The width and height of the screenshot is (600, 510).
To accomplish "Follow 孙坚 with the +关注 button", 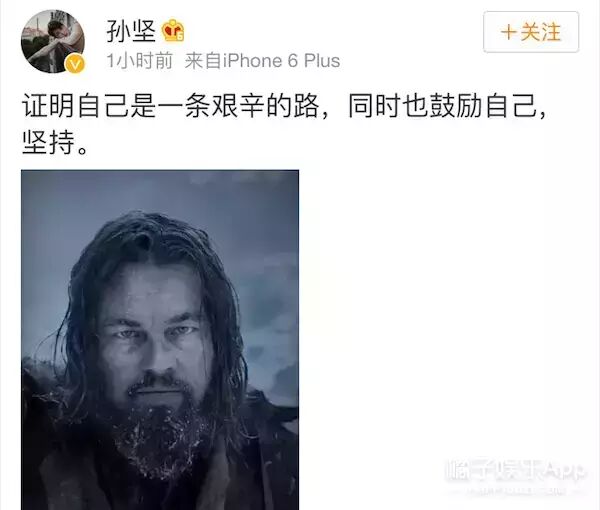I will click(x=531, y=32).
